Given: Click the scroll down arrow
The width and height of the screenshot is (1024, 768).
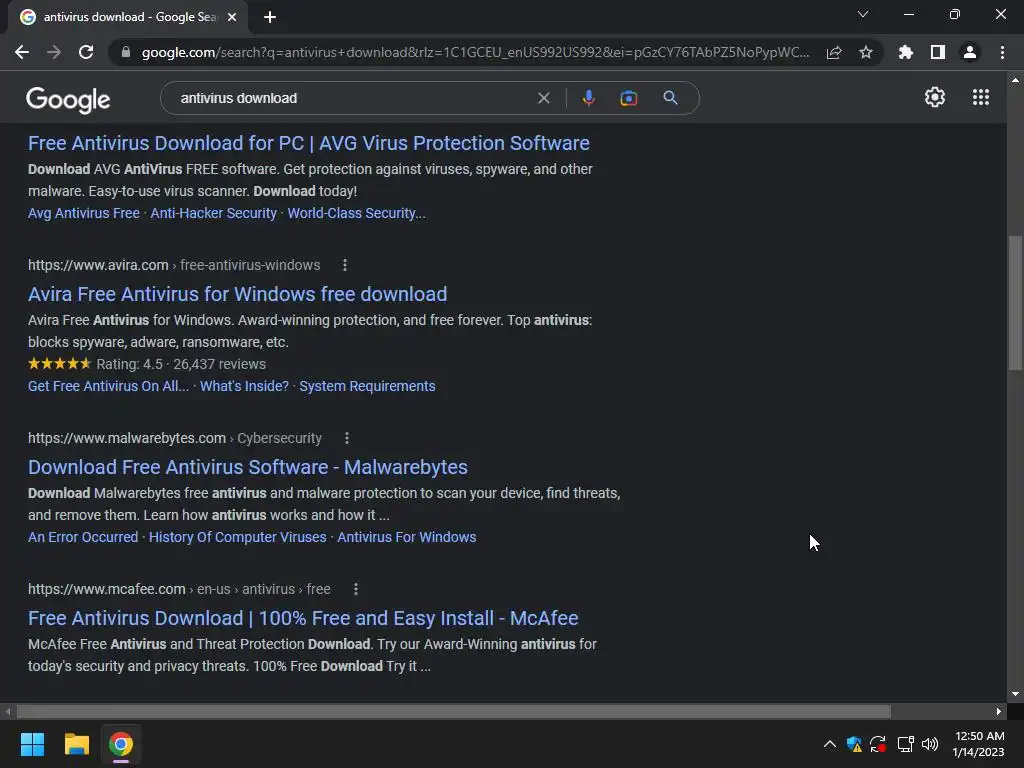Looking at the screenshot, I should pos(1015,694).
